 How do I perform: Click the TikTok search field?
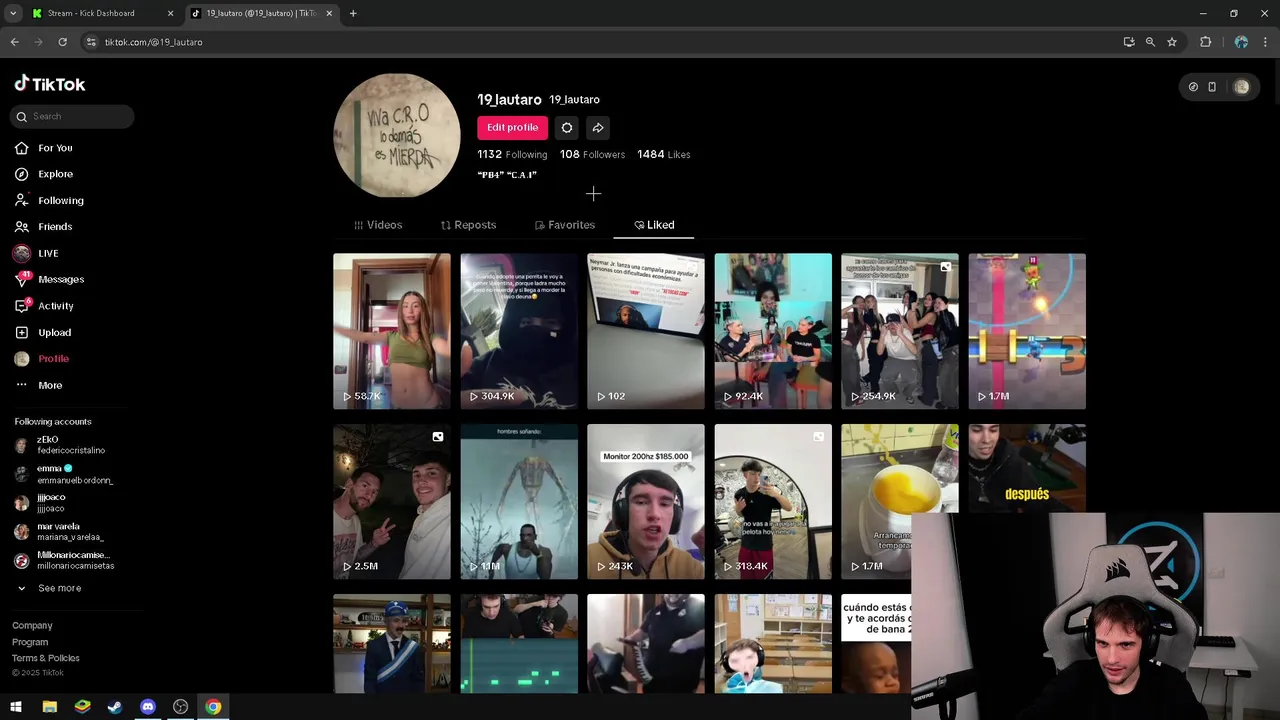tap(72, 116)
